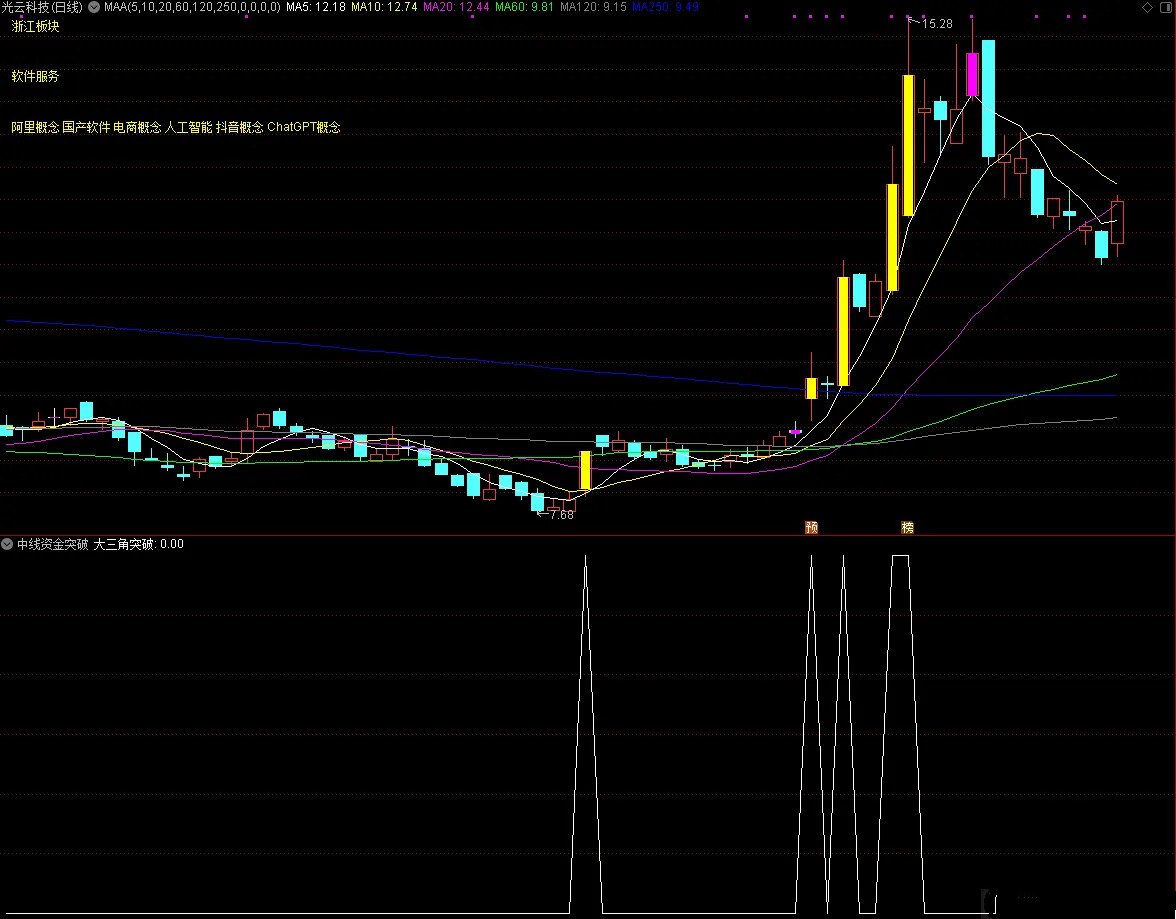Click the 国产软件 concept tag

point(86,127)
